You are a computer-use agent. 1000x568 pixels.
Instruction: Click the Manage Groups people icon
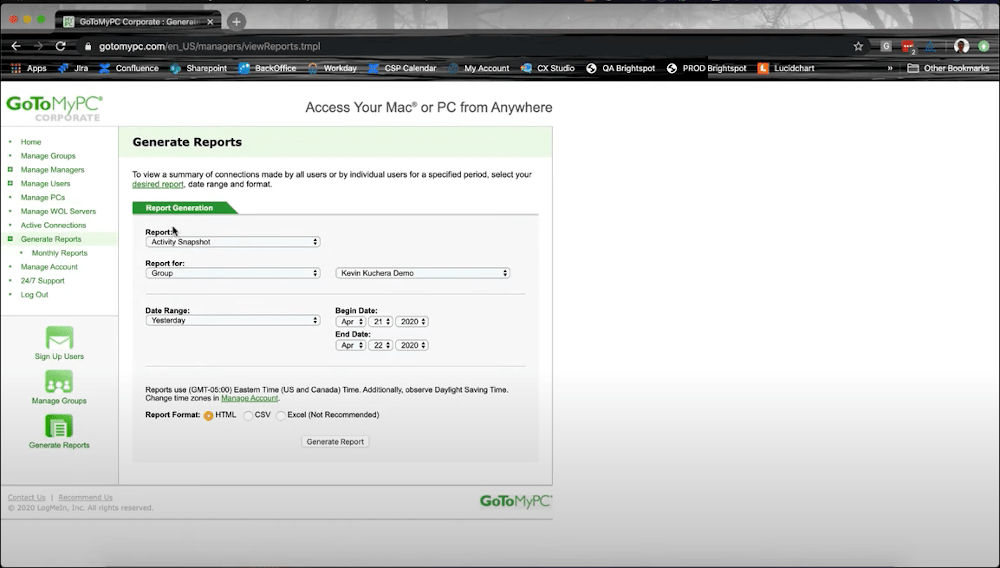[x=59, y=382]
